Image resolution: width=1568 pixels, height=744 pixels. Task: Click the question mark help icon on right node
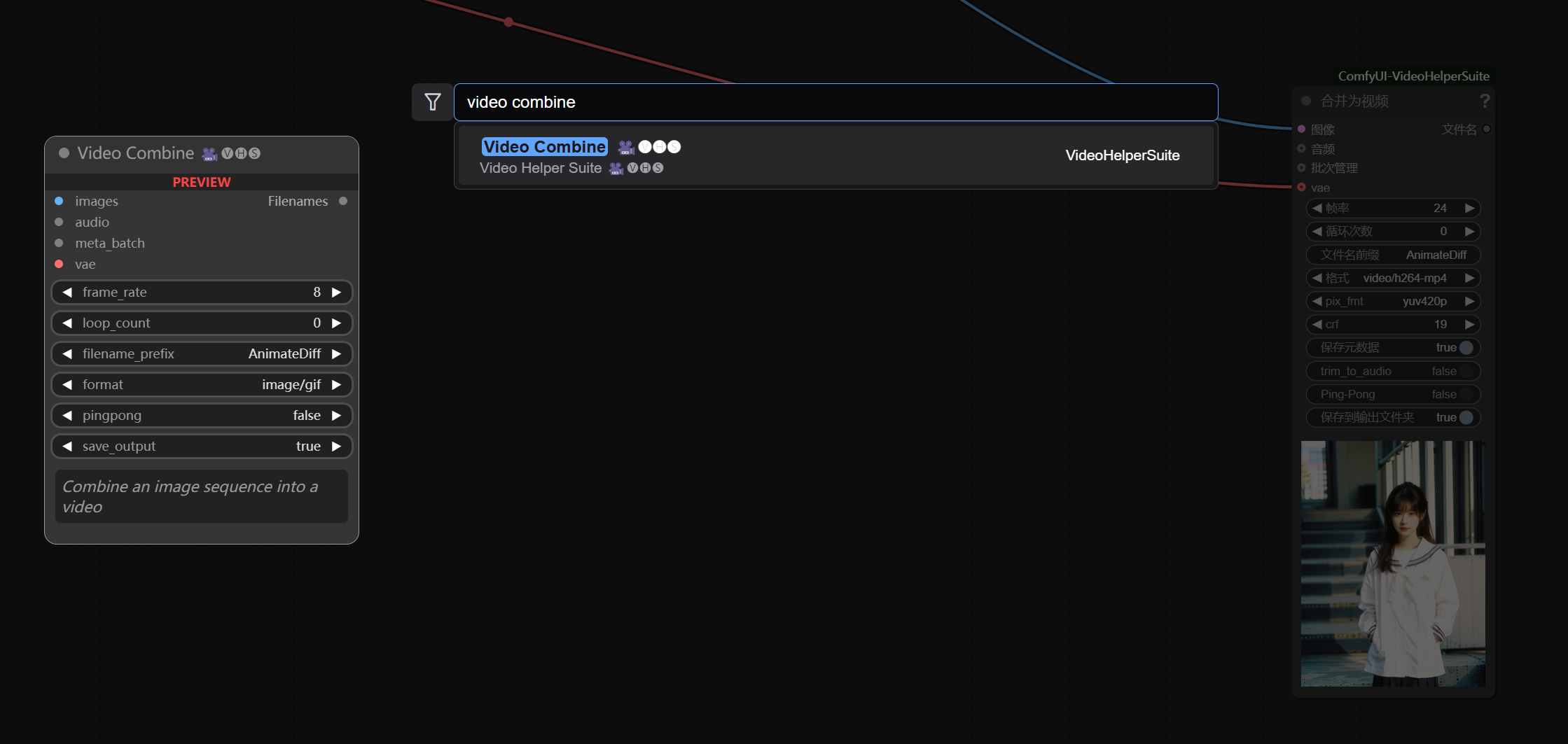[1484, 101]
